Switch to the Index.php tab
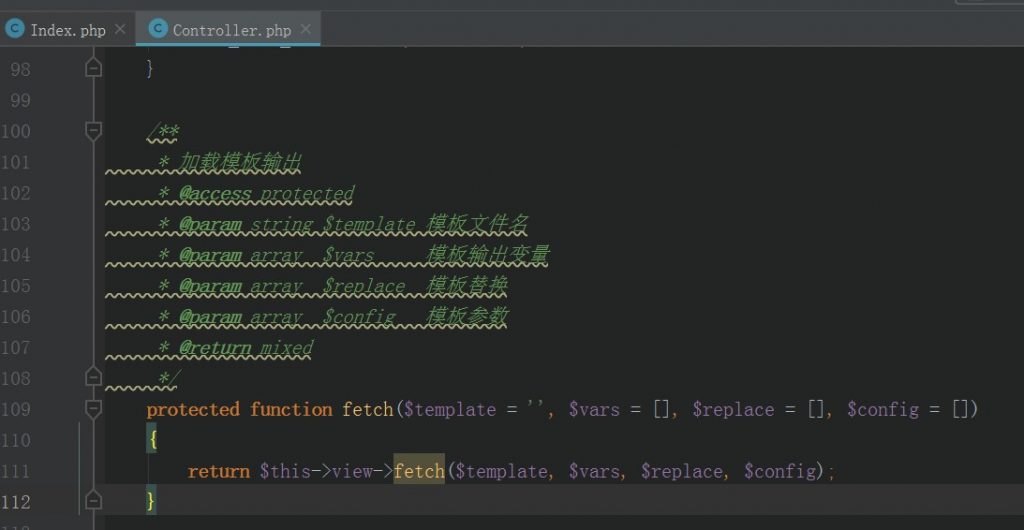 67,30
